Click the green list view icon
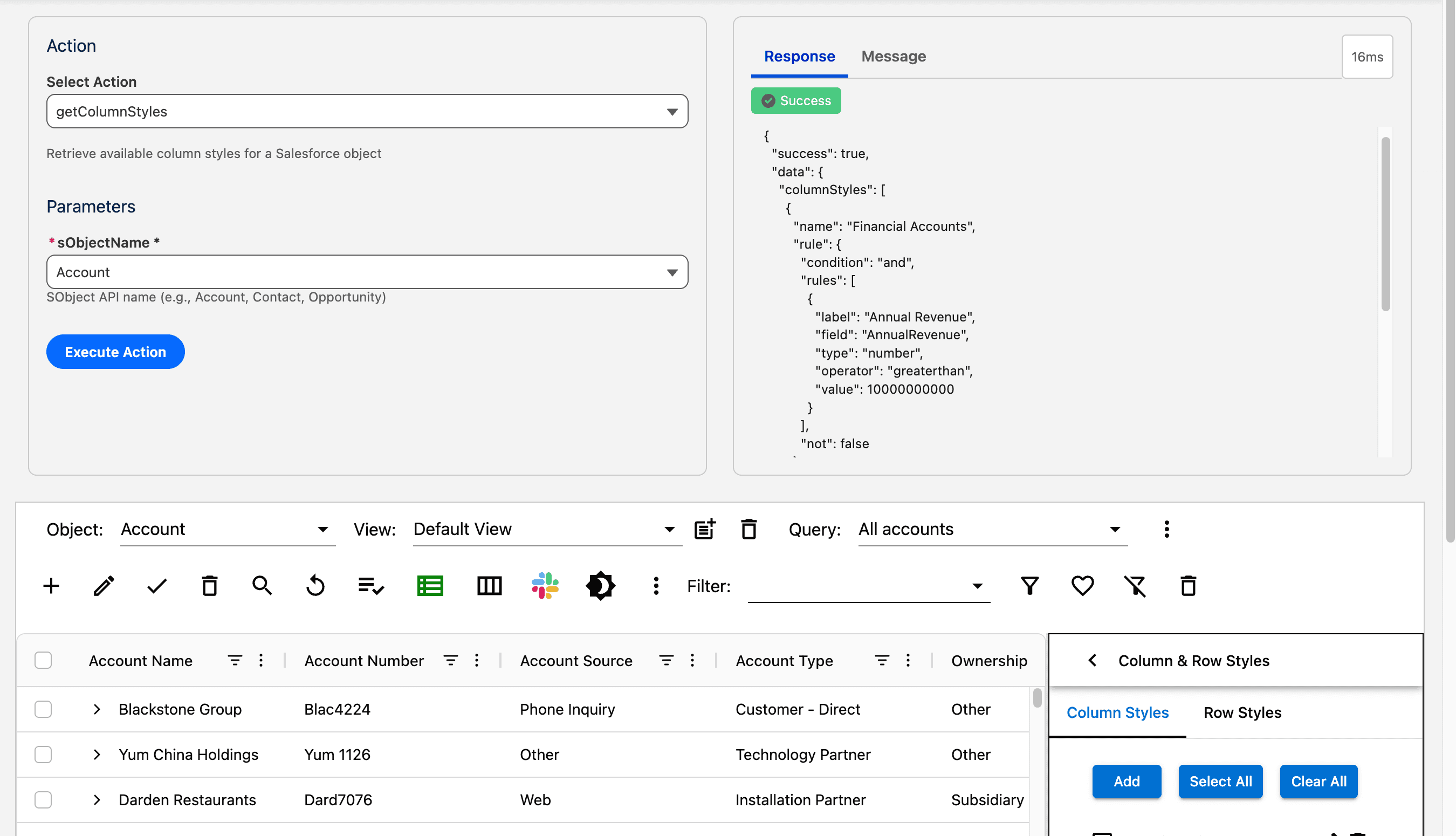1456x836 pixels. pyautogui.click(x=430, y=586)
